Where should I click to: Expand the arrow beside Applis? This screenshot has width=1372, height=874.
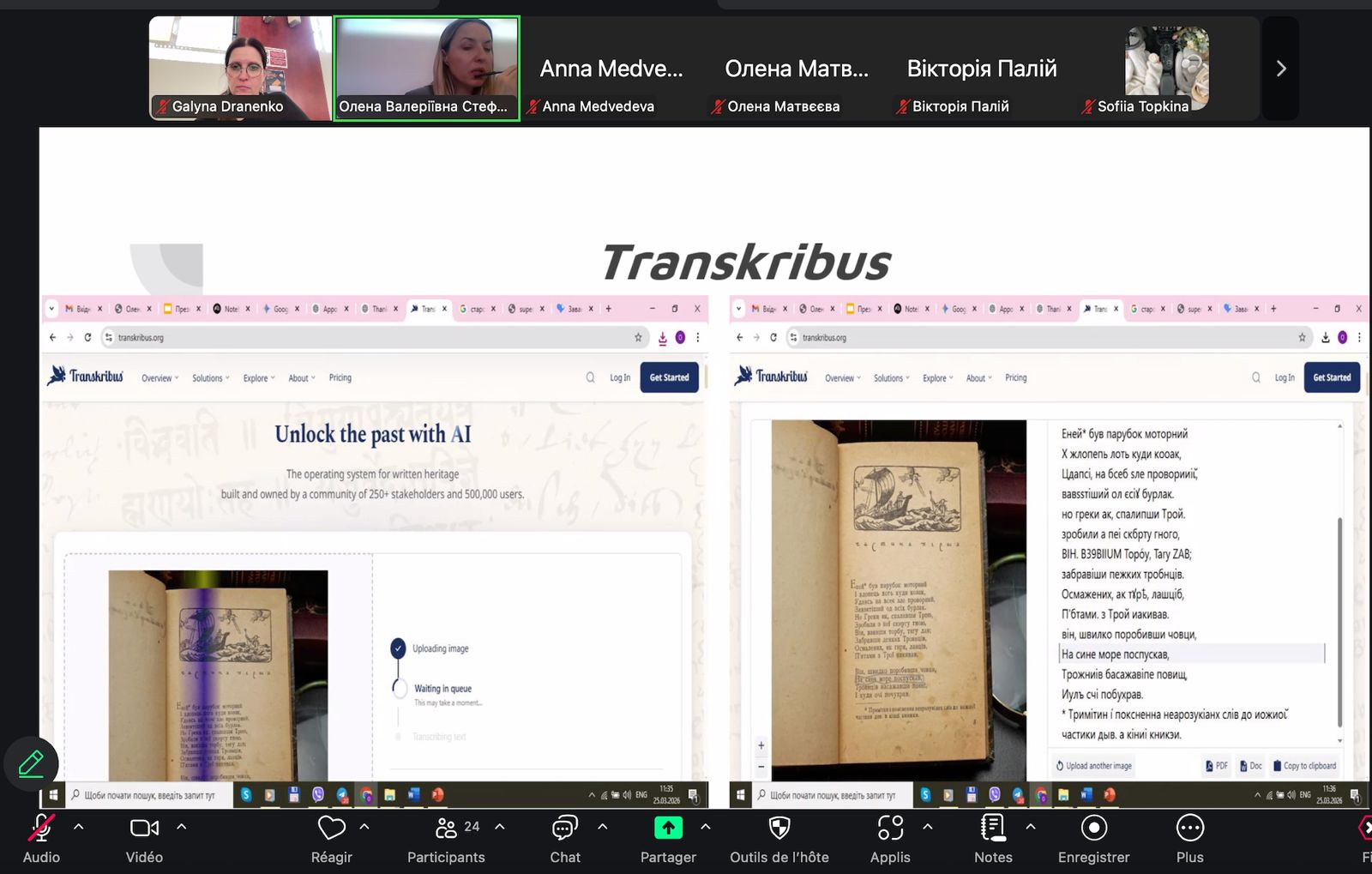[x=928, y=827]
